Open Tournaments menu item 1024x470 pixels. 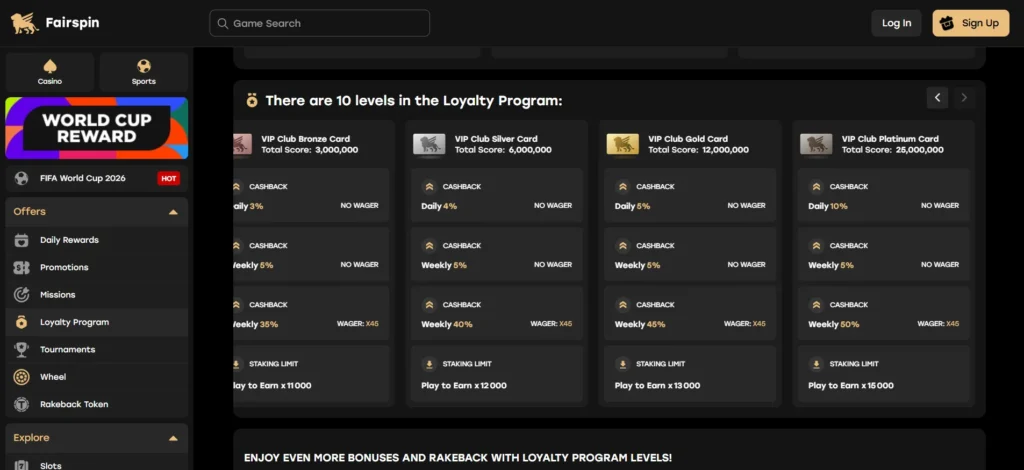click(x=97, y=350)
